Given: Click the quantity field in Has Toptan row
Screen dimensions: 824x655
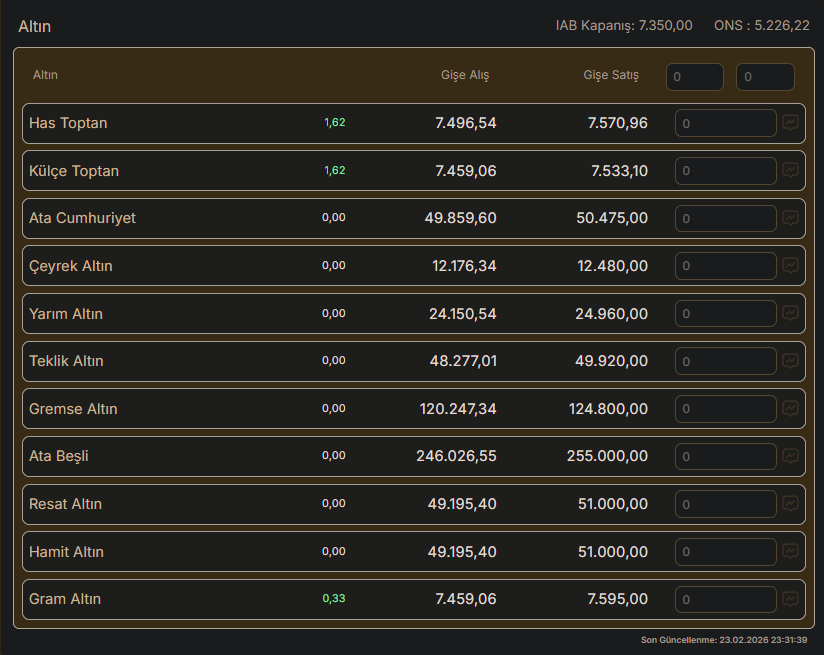Looking at the screenshot, I should pyautogui.click(x=726, y=123).
